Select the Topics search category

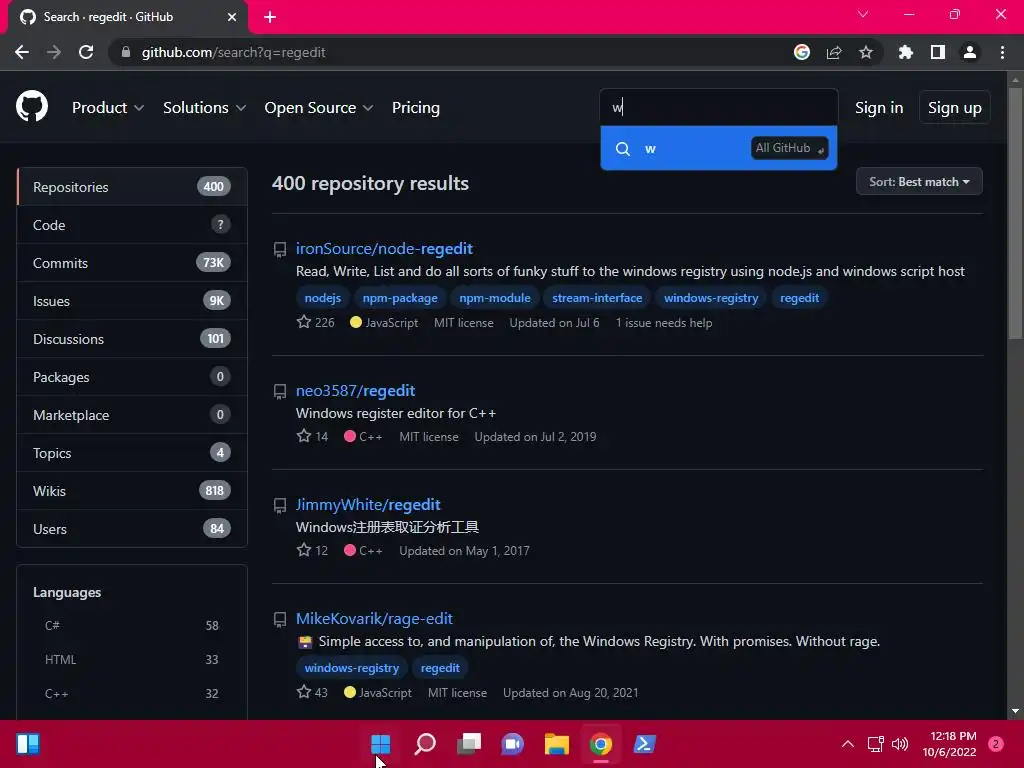132,453
